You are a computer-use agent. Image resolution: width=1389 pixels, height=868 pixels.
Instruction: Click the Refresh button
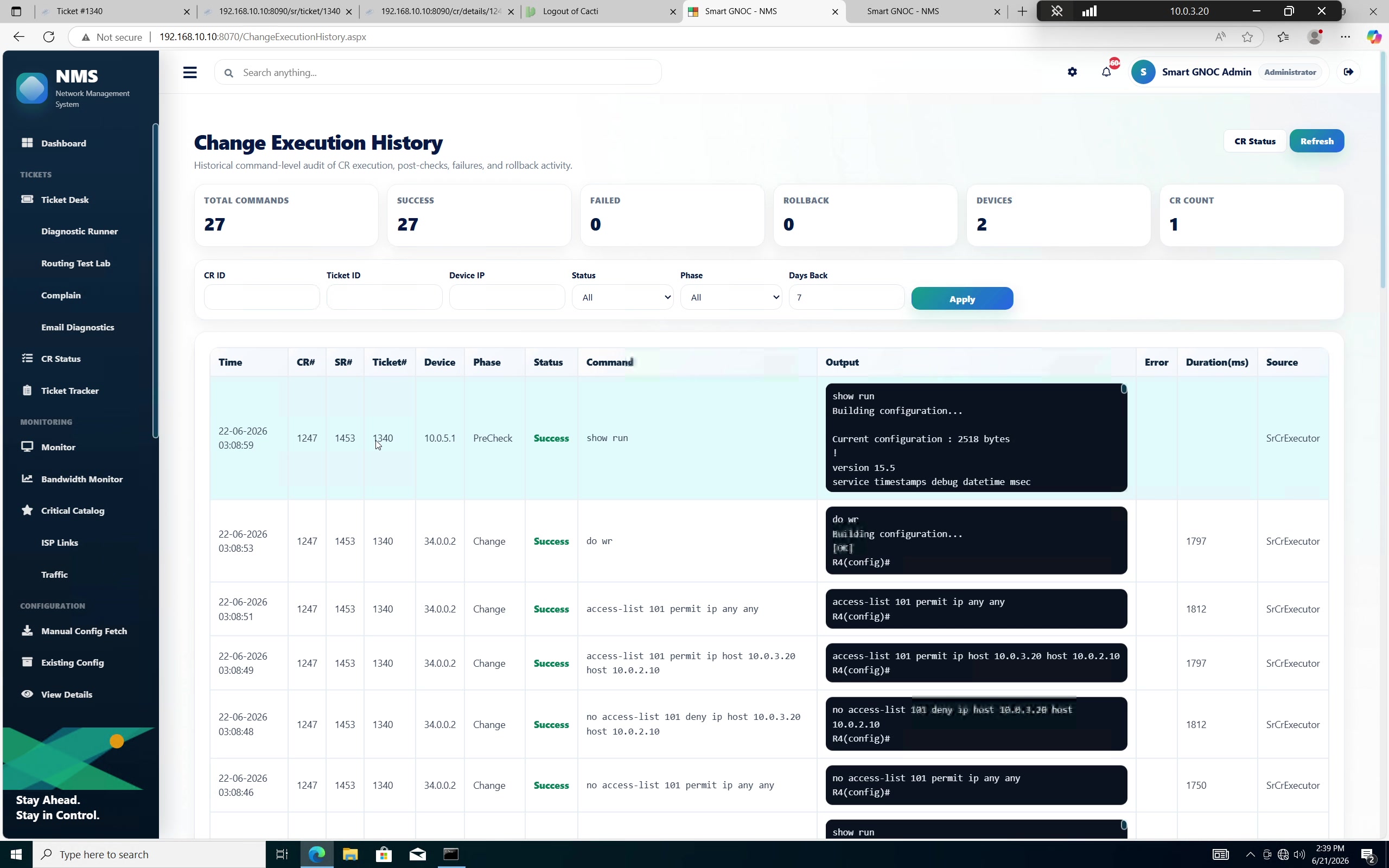(x=1317, y=141)
